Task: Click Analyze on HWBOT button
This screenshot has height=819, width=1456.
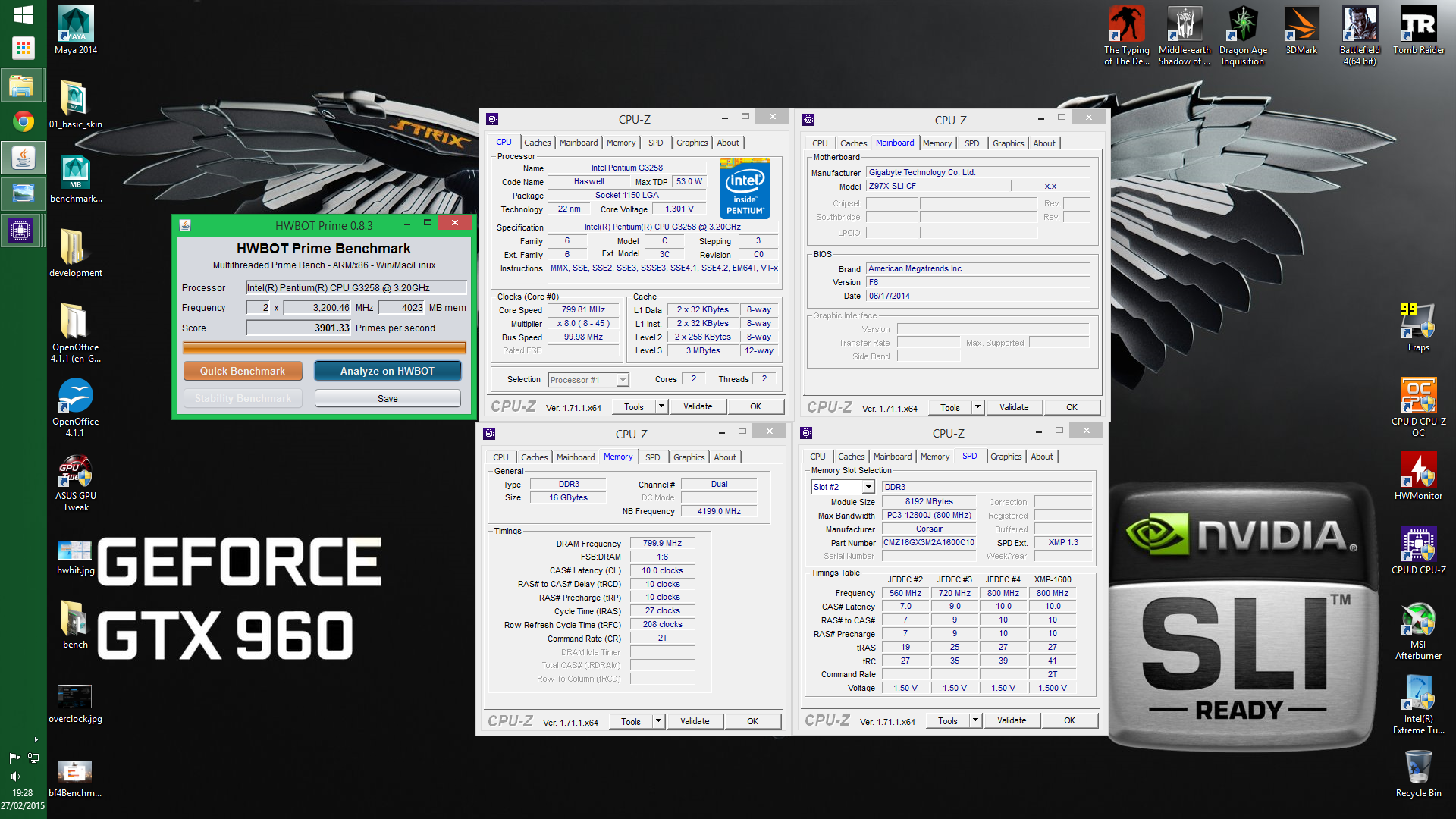Action: click(x=388, y=371)
